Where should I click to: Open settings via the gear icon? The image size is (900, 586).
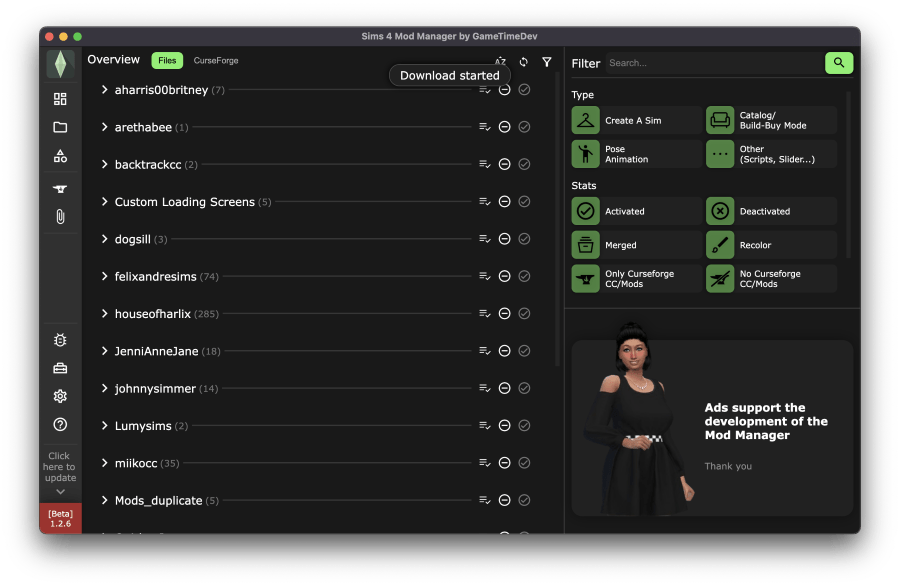(60, 397)
